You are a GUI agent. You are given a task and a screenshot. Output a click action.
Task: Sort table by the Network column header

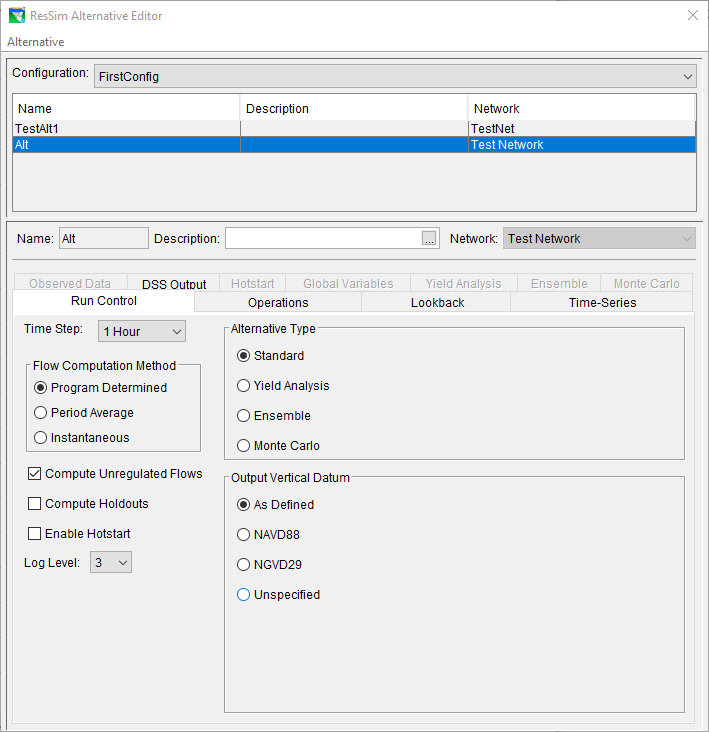tap(581, 108)
